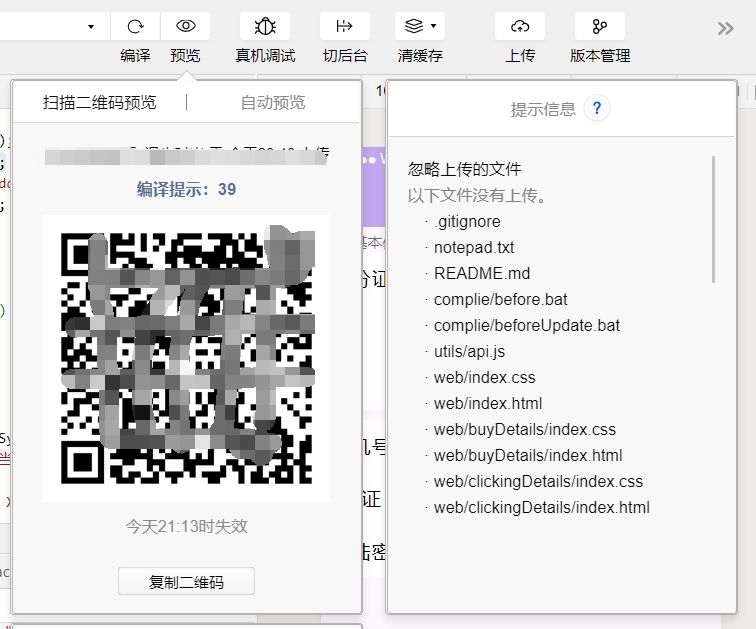Click the preview eye icon
Viewport: 756px width, 629px height.
click(x=186, y=26)
